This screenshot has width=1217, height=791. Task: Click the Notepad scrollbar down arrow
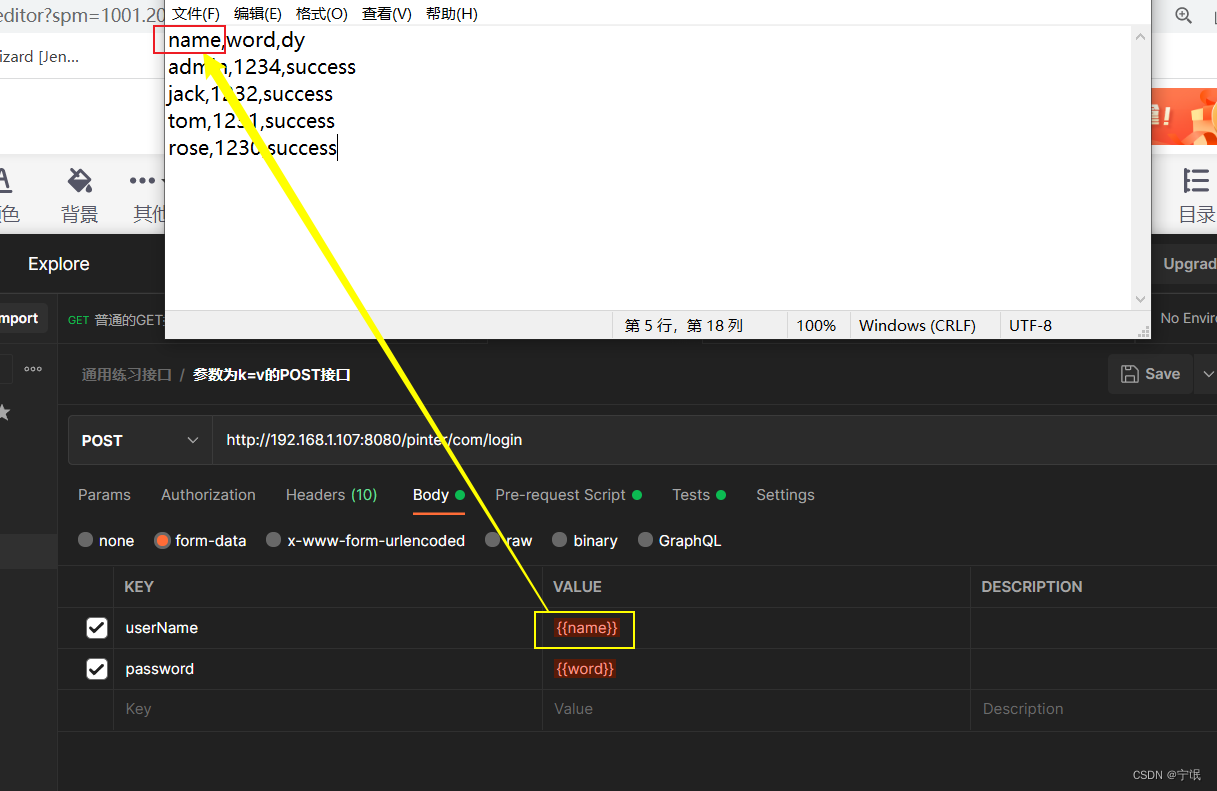(x=1141, y=299)
